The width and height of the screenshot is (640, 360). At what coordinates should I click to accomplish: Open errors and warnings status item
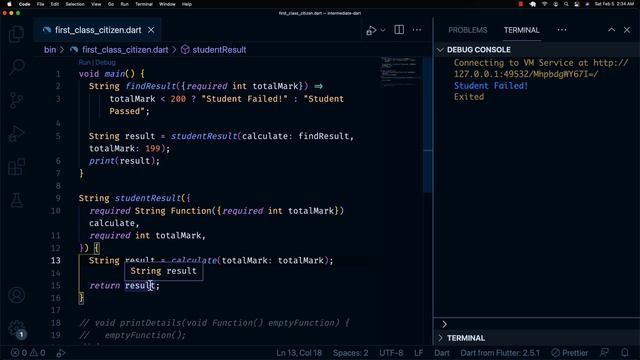[x=28, y=353]
